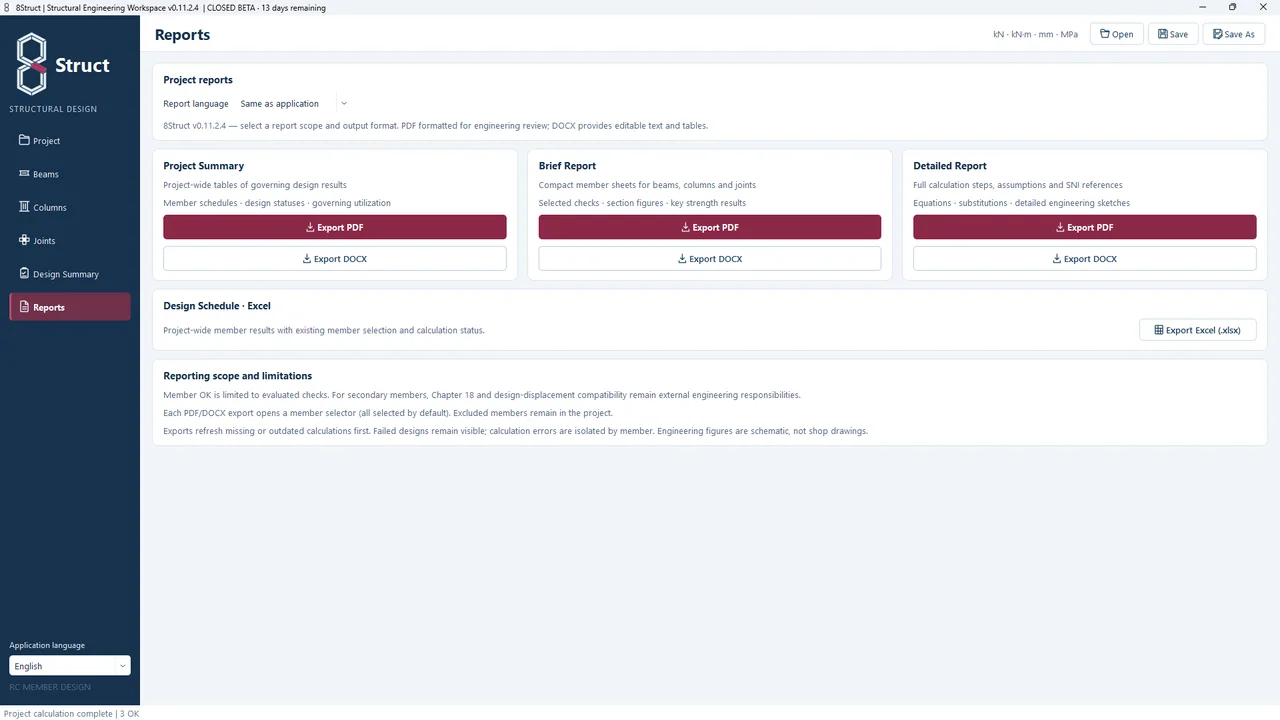The image size is (1280, 720).
Task: Restore down the 8Struct window
Action: 1232,7
